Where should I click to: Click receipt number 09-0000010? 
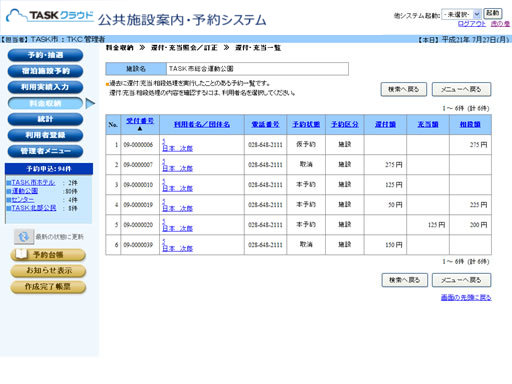pyautogui.click(x=138, y=185)
